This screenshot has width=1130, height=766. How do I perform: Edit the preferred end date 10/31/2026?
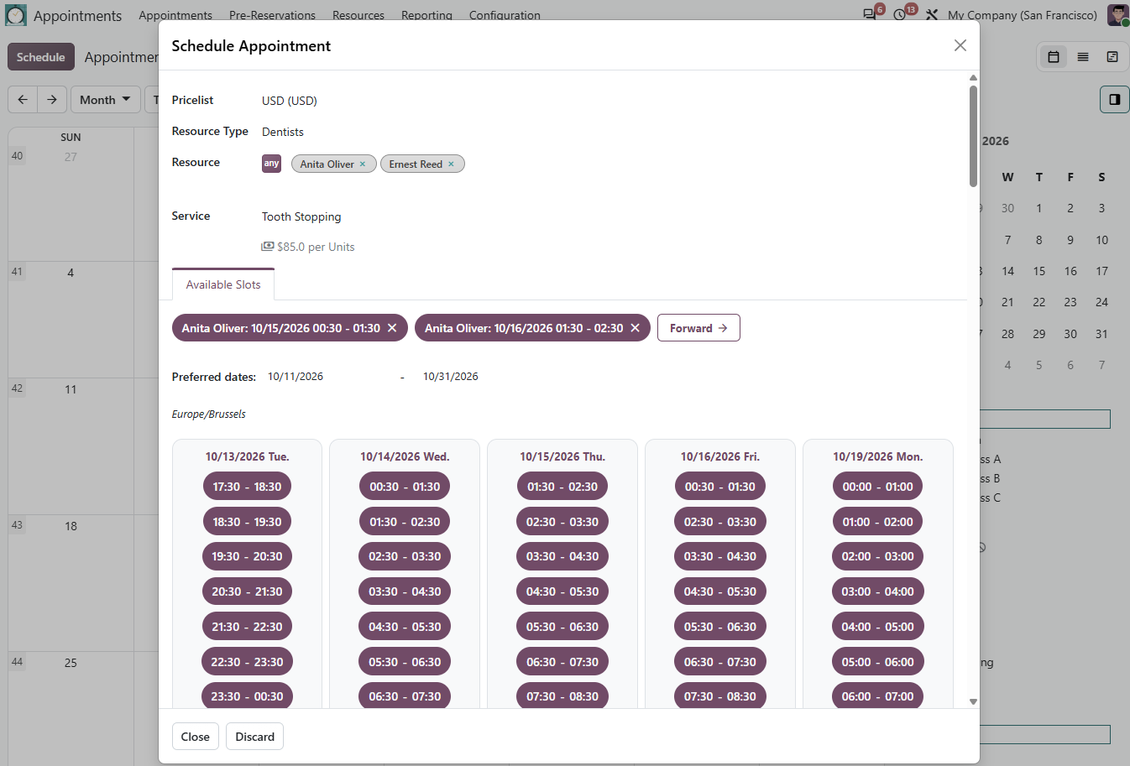(x=450, y=376)
